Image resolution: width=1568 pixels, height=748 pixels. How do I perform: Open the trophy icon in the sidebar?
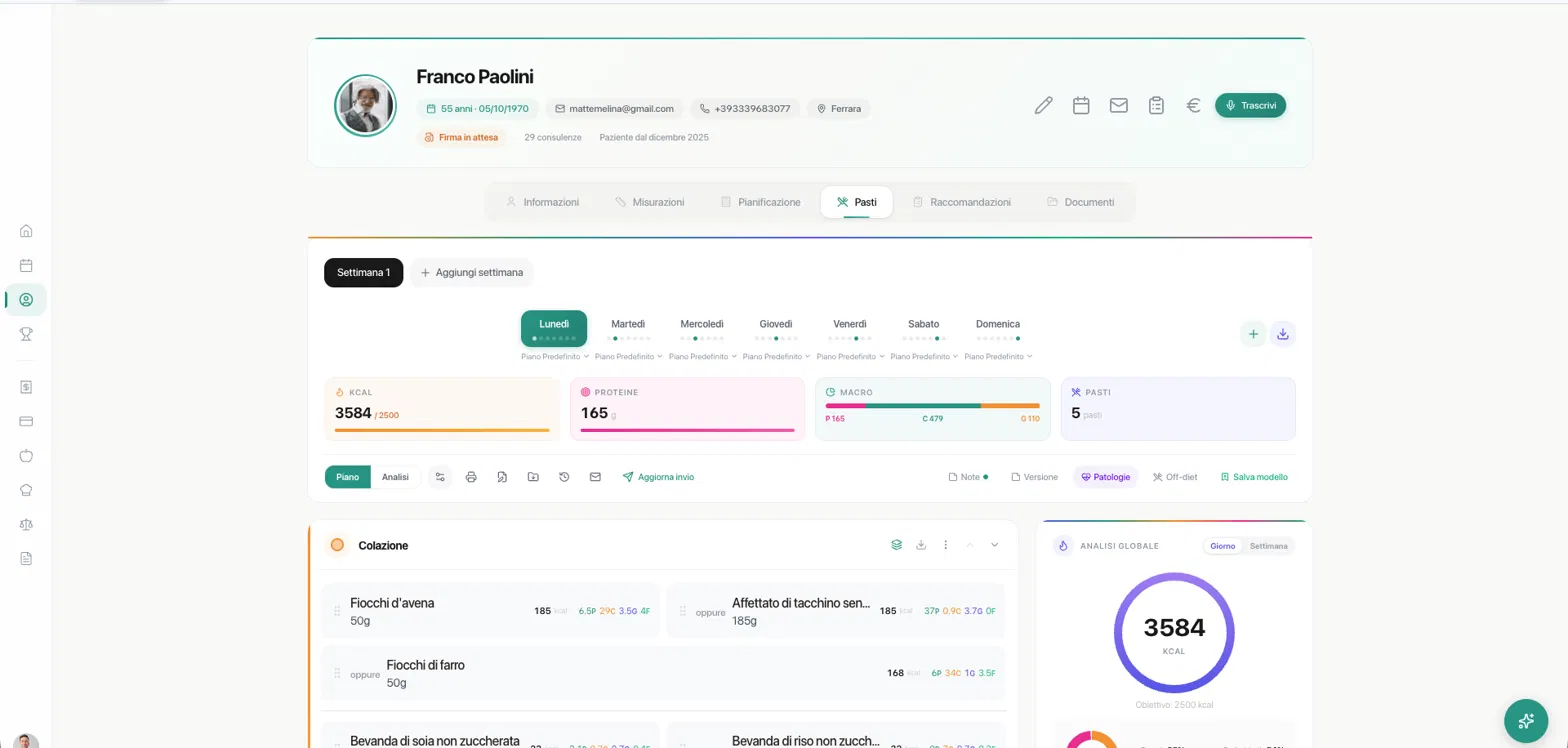[26, 334]
